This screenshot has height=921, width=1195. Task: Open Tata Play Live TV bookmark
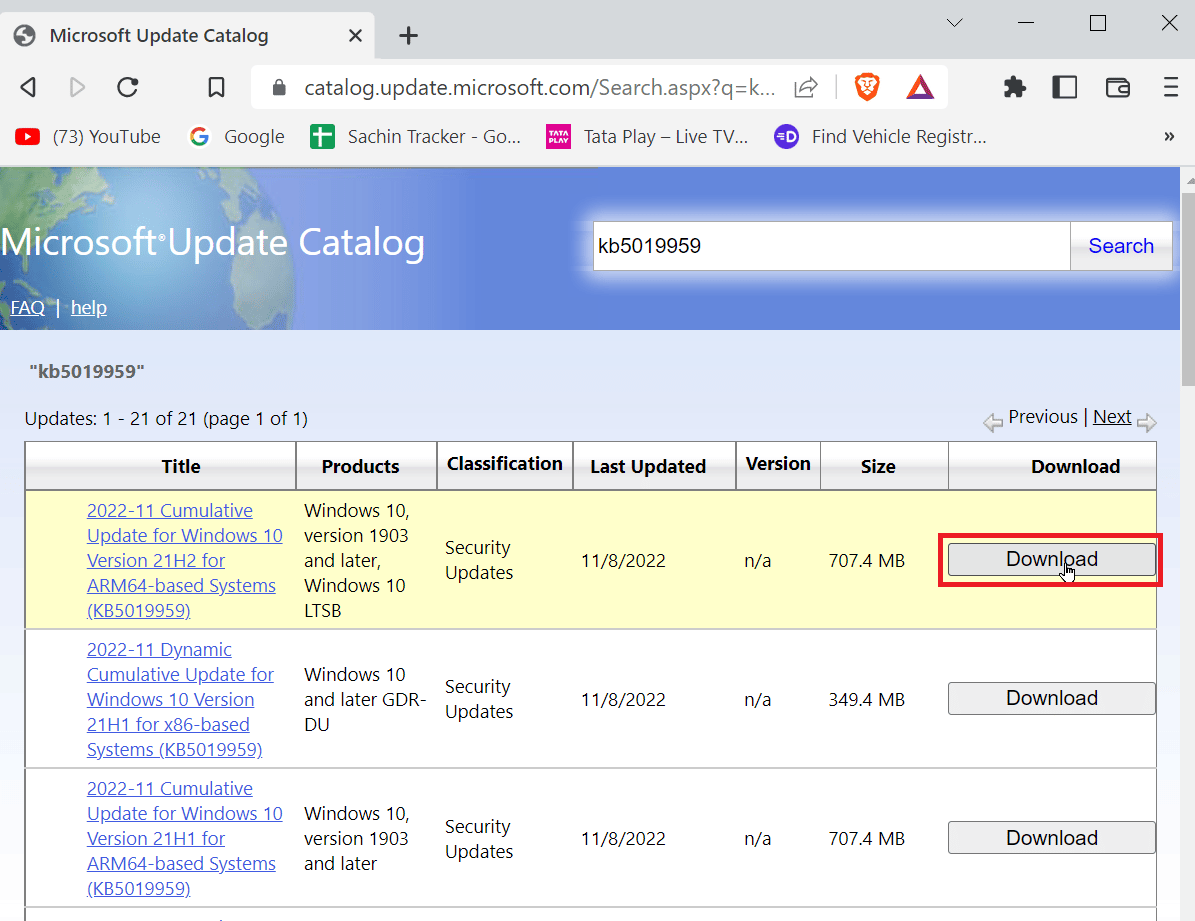tap(648, 136)
